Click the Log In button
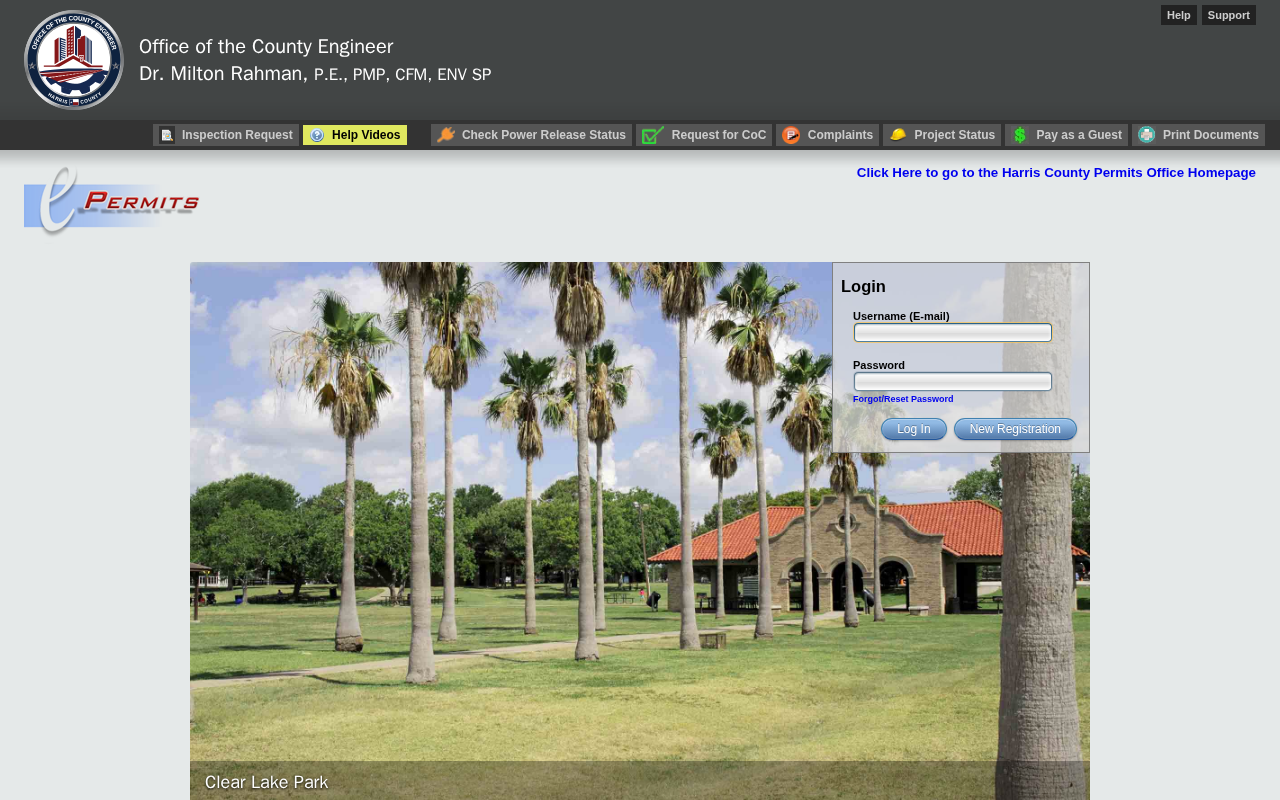 (914, 429)
